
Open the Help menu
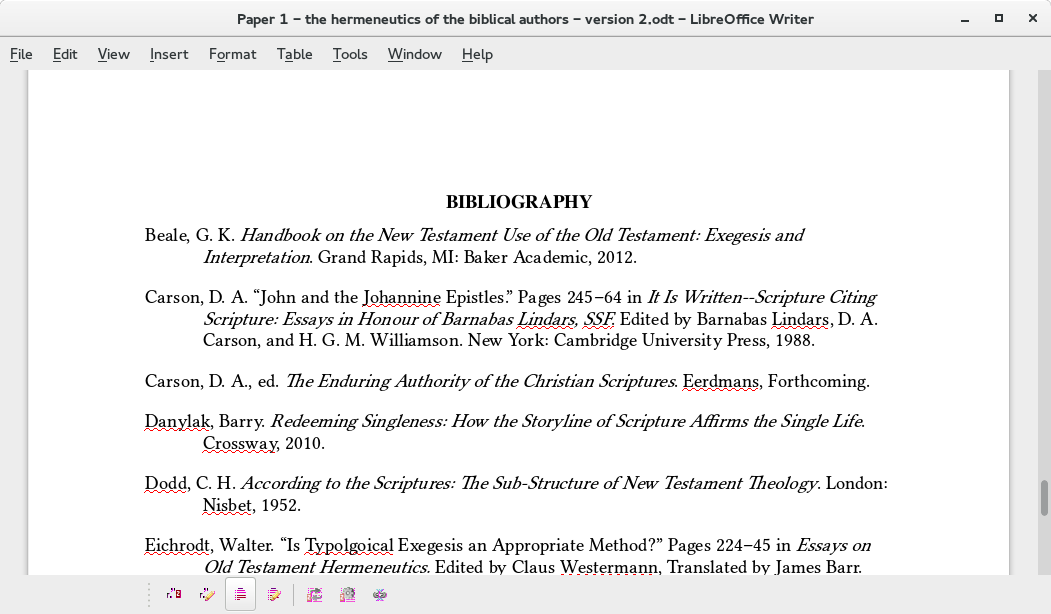(477, 54)
